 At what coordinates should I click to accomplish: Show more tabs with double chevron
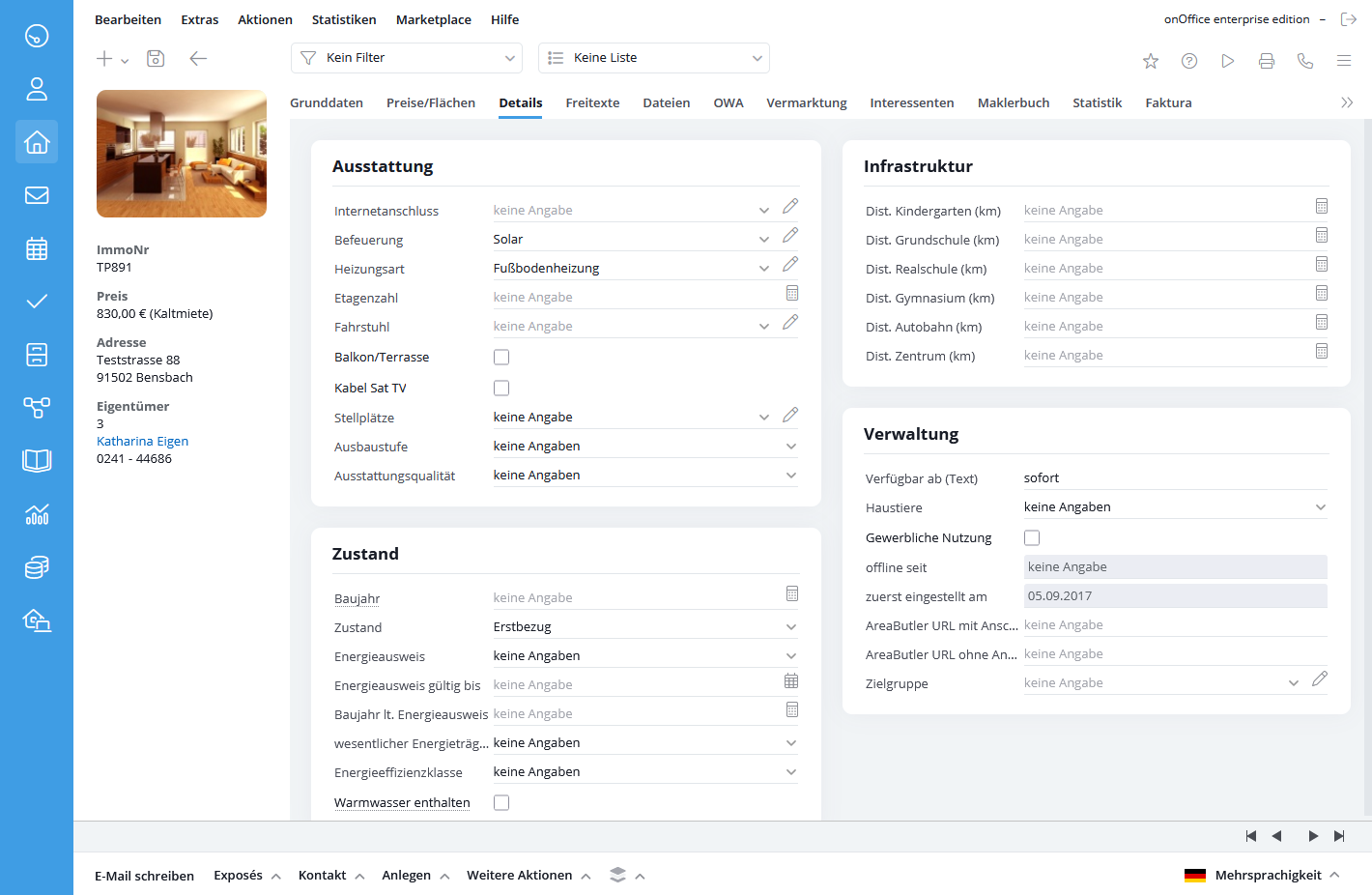click(1347, 102)
